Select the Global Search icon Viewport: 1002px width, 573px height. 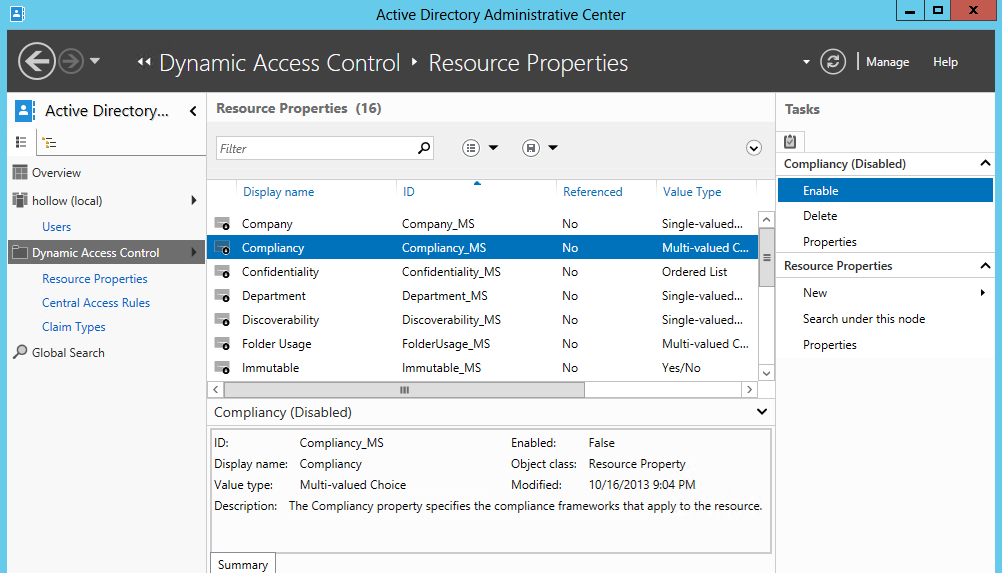tap(20, 352)
